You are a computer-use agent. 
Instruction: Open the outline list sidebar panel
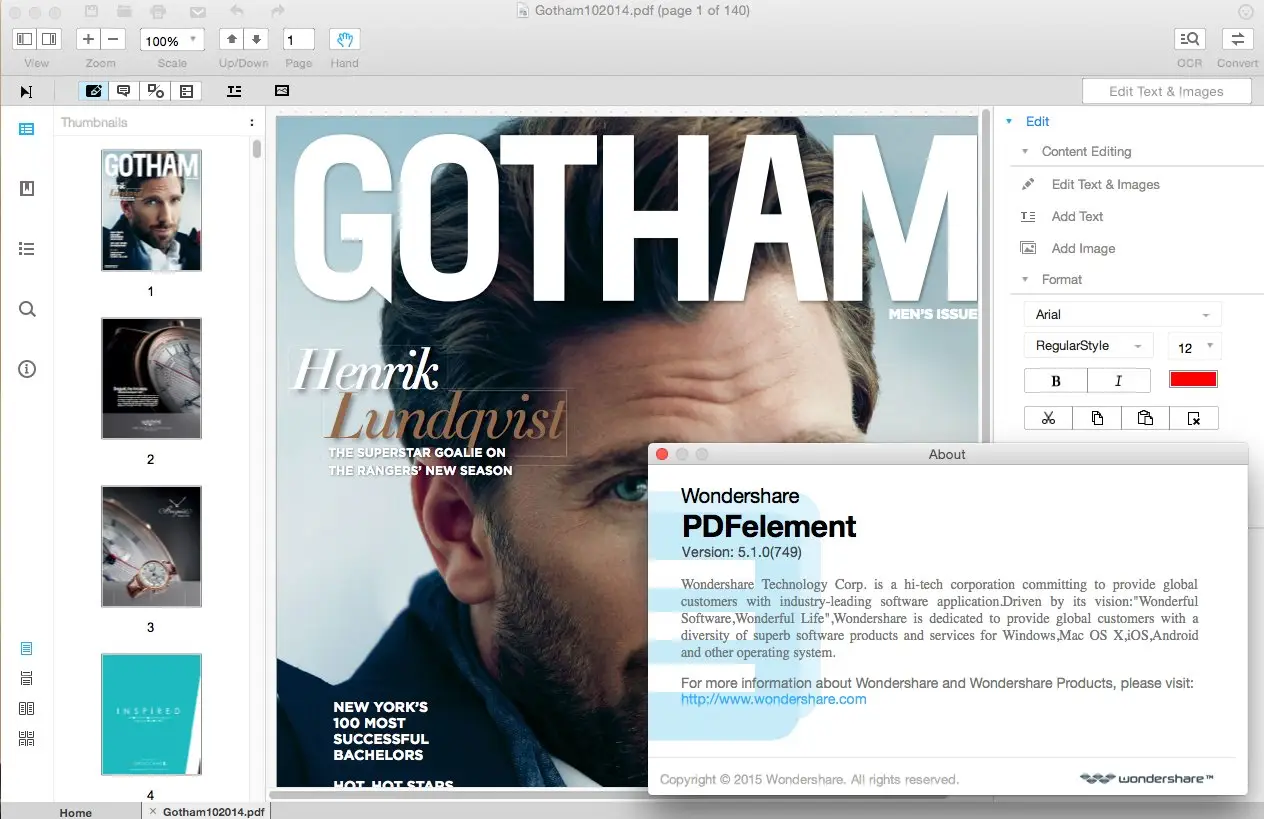click(27, 248)
